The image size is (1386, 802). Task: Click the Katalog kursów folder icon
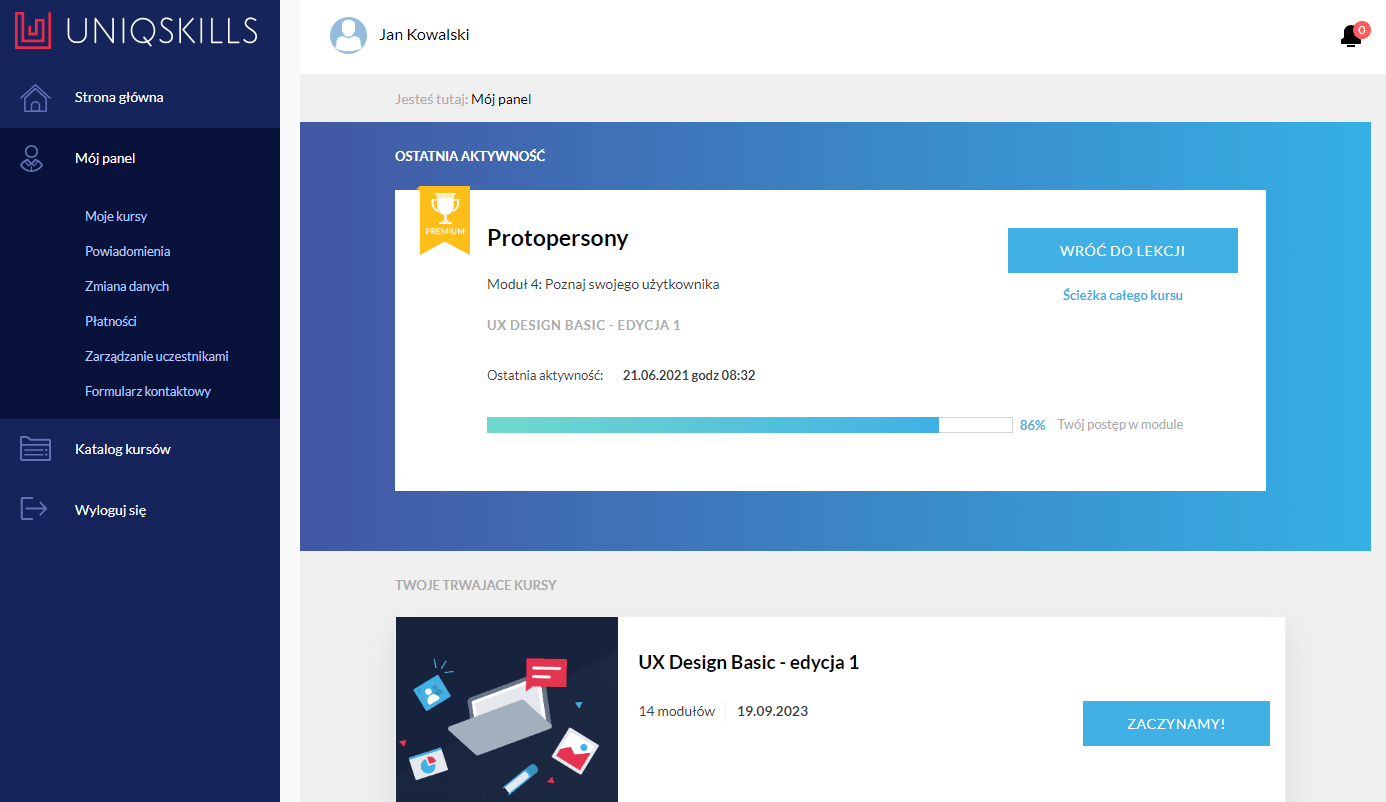(35, 449)
